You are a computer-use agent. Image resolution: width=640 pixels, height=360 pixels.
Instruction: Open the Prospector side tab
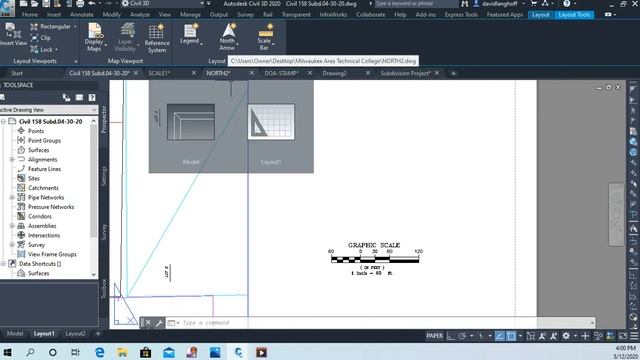pos(104,120)
